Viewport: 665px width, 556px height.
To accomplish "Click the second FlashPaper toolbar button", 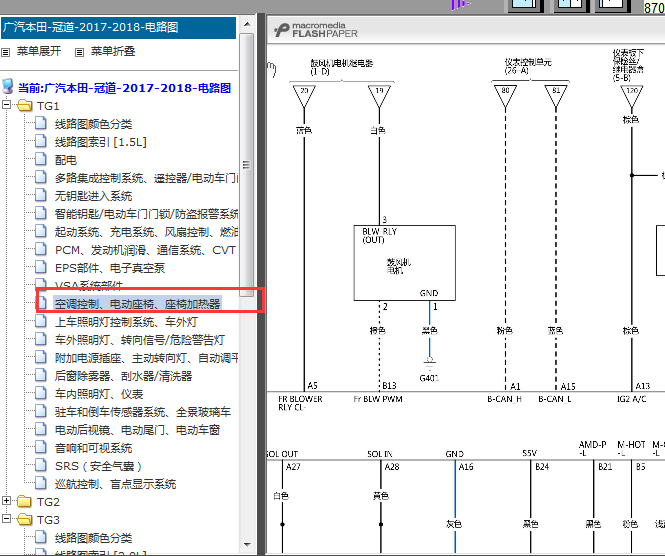I will 570,4.
